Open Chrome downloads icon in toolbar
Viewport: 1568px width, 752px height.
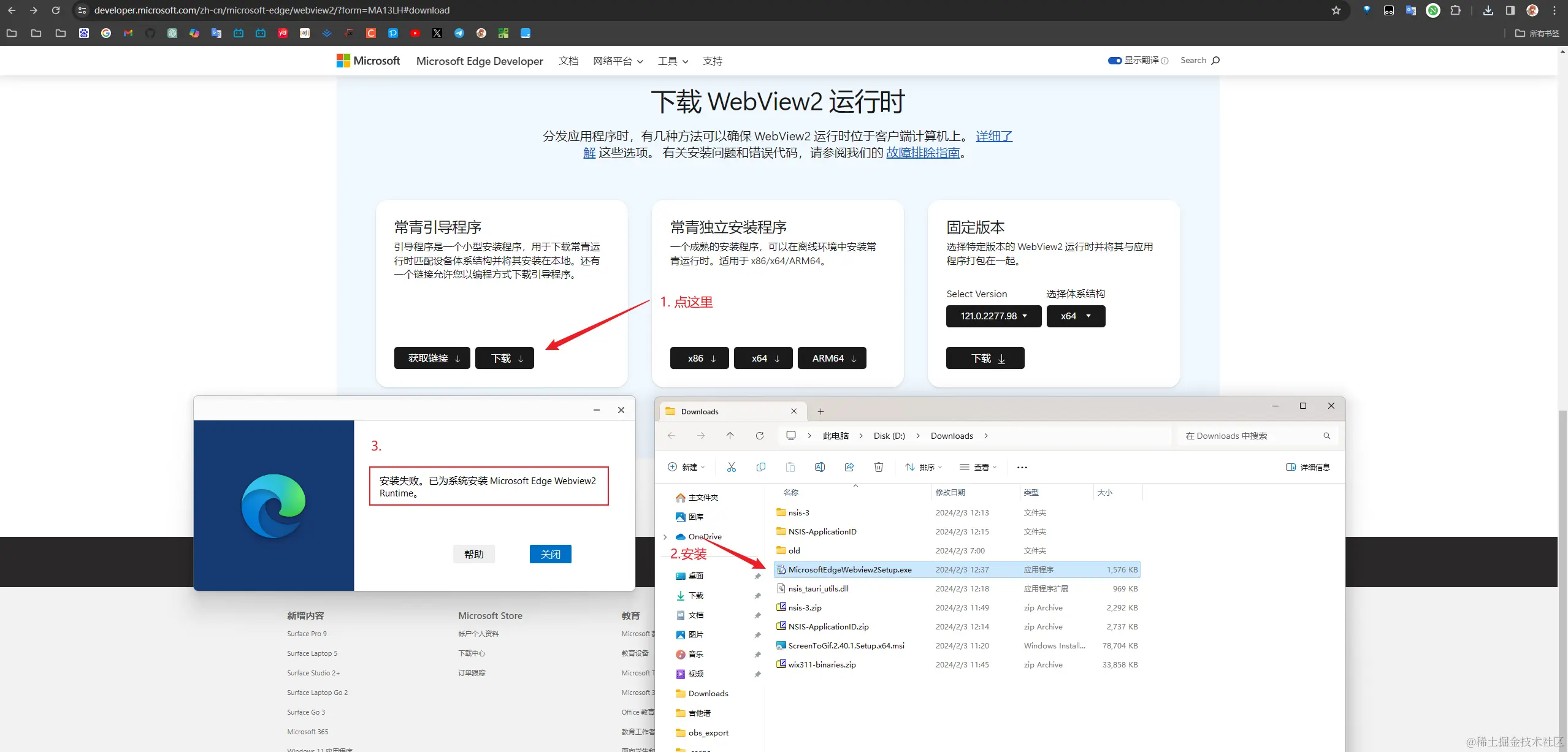click(1488, 10)
